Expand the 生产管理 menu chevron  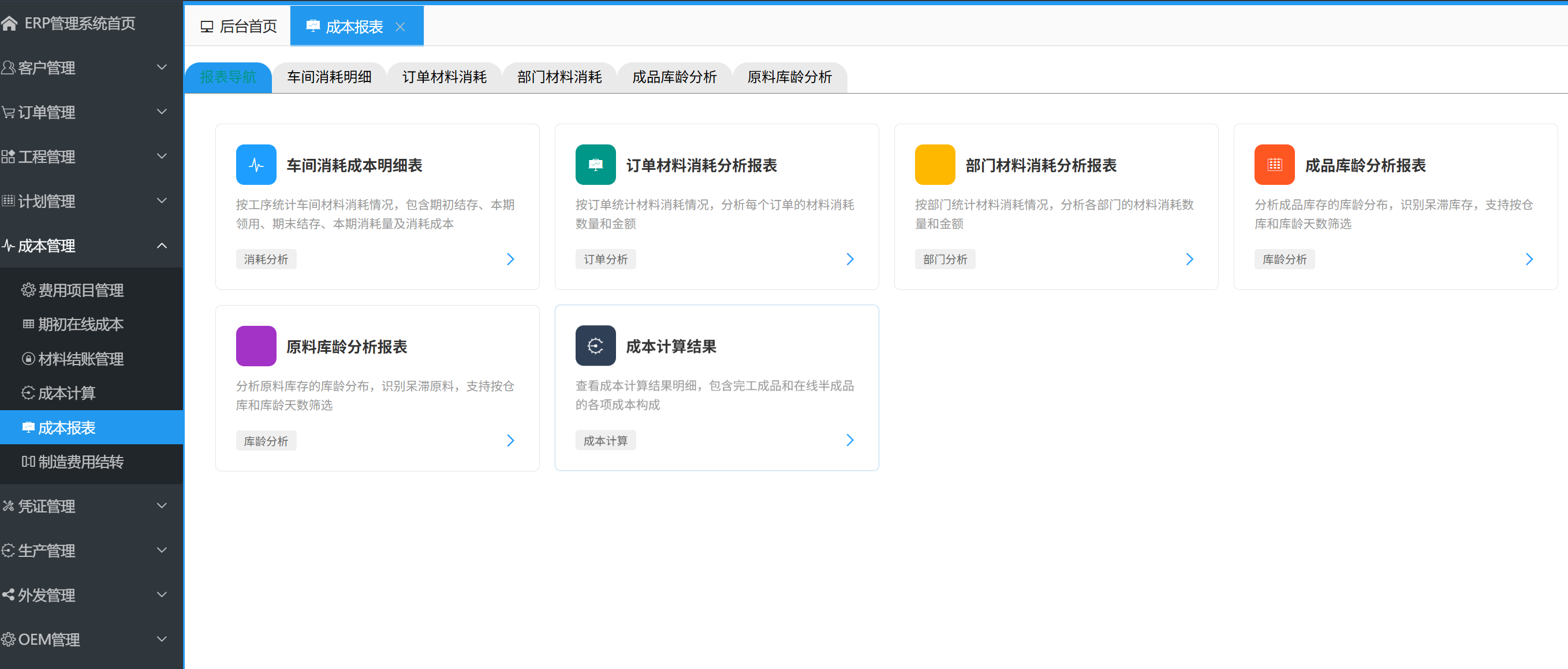(x=162, y=550)
